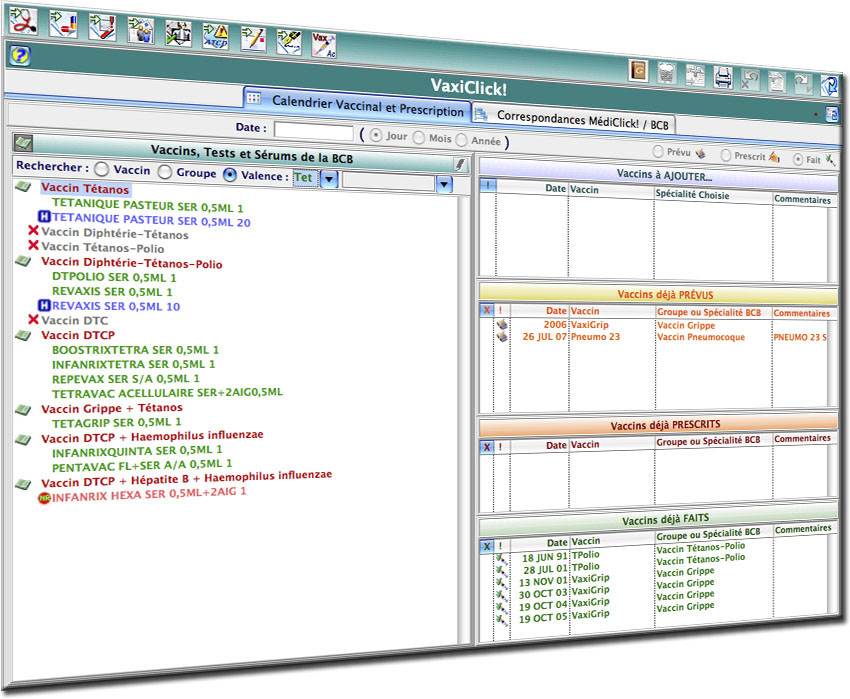Click the brown book icon in right toolbar
The image size is (850, 699).
(639, 70)
